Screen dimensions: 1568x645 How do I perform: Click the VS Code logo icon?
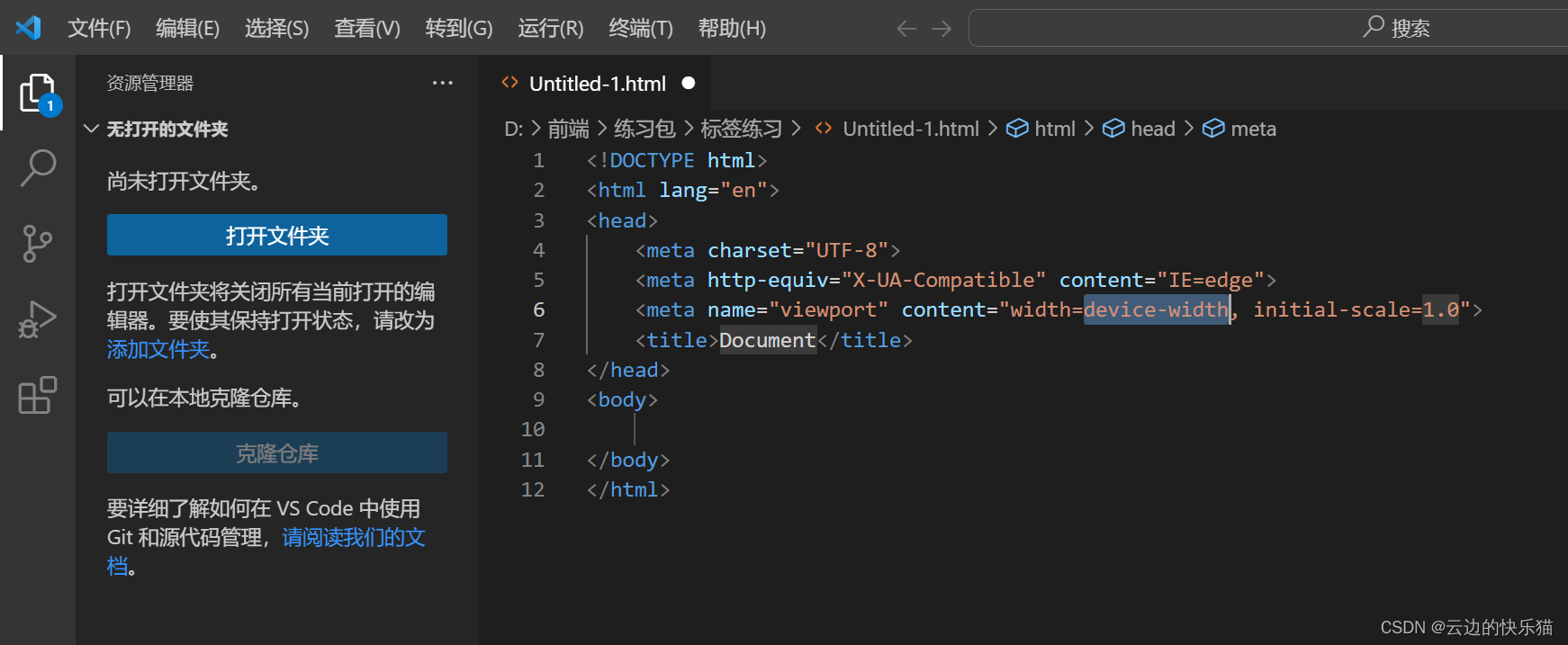point(29,28)
